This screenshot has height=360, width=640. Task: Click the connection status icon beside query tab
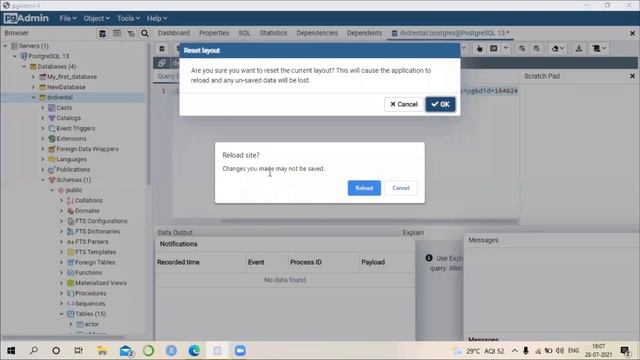162,63
